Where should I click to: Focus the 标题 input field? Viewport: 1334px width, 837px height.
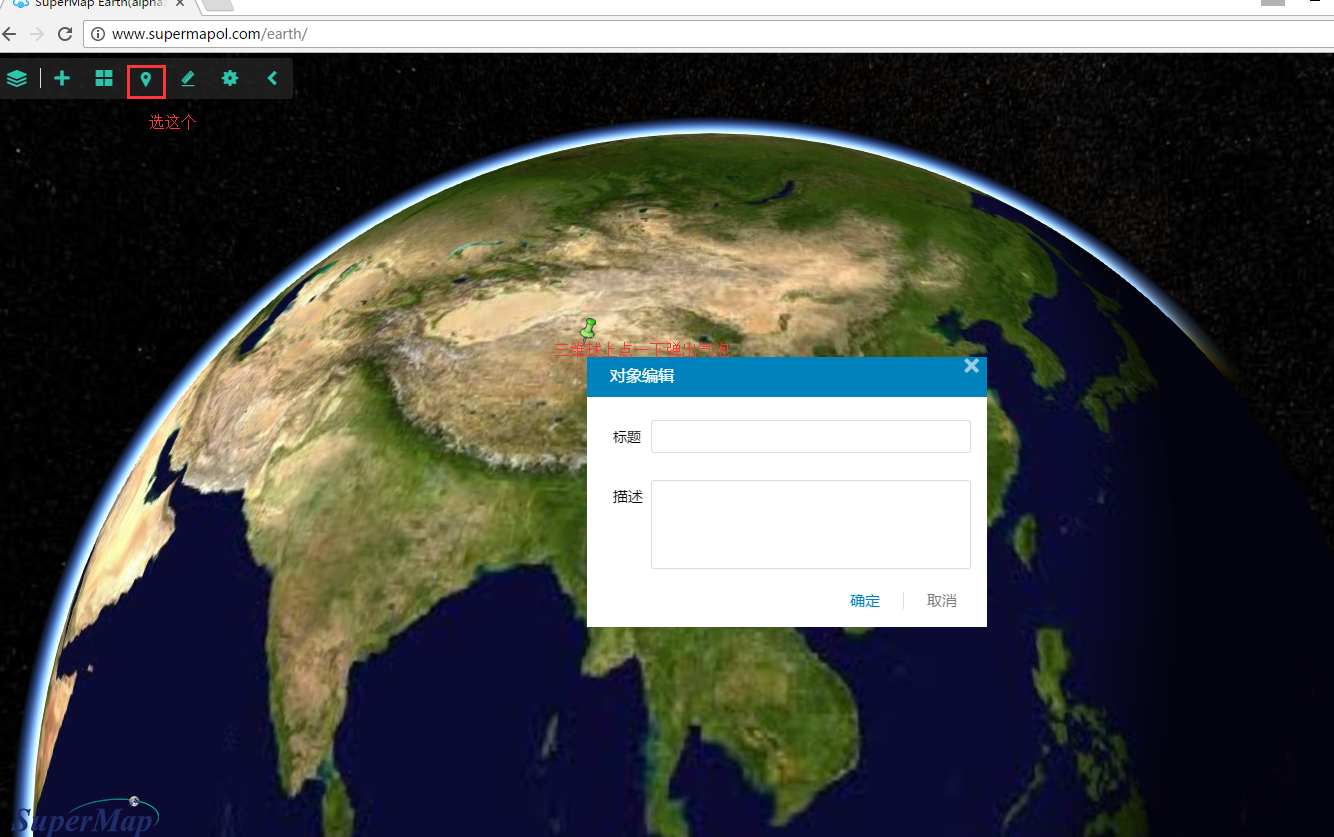click(811, 437)
